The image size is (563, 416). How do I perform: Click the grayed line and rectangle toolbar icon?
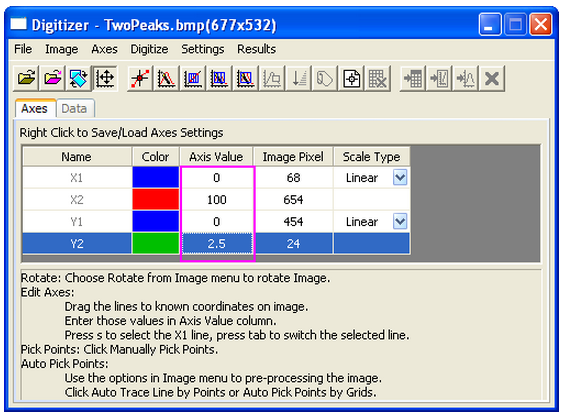click(x=272, y=78)
